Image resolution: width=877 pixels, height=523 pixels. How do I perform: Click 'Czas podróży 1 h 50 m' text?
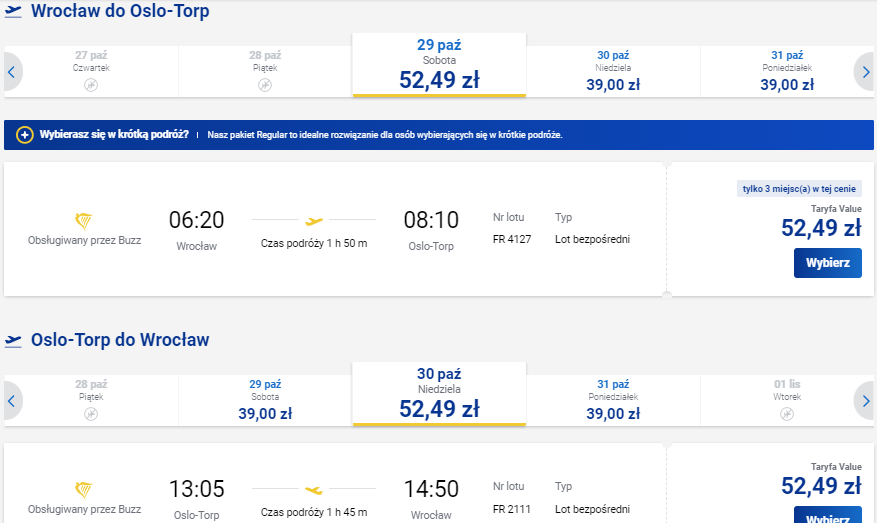click(314, 243)
